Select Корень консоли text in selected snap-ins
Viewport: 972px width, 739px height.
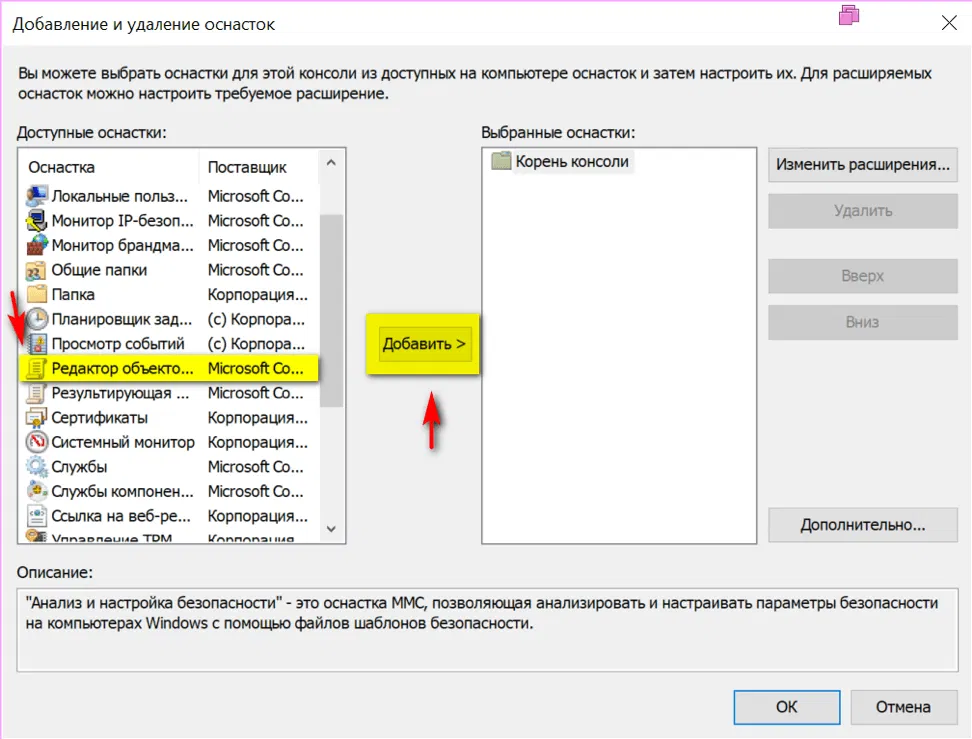pos(572,162)
